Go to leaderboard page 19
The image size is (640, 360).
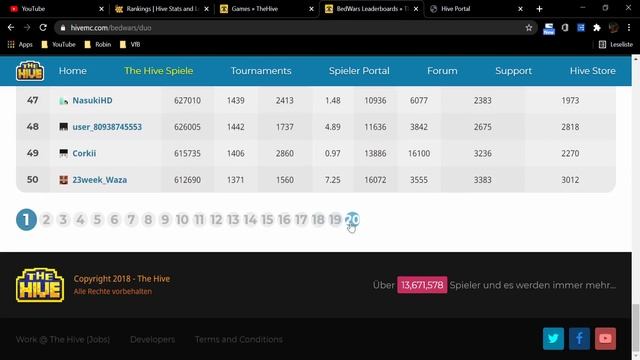pos(335,220)
